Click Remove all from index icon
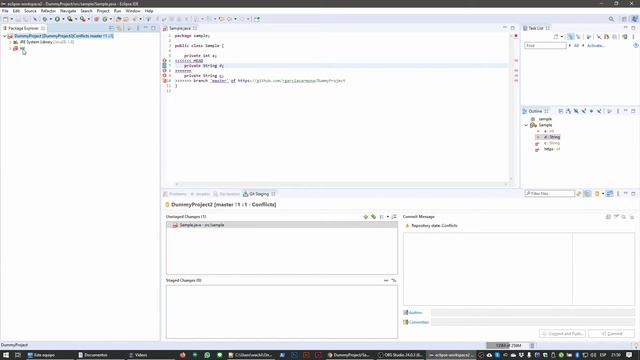This screenshot has height=360, width=640. tap(394, 280)
